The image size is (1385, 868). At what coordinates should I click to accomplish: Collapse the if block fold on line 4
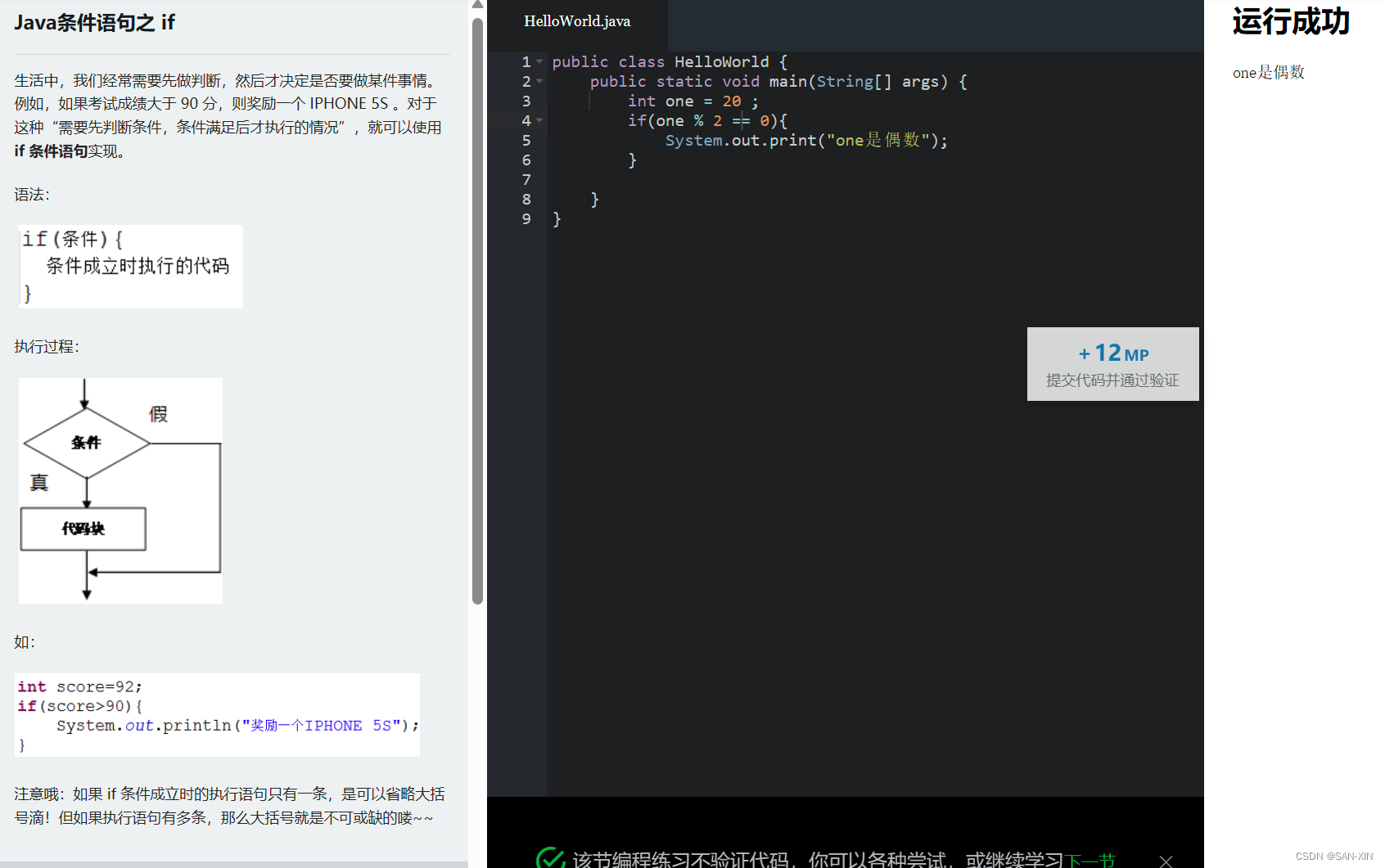tap(539, 121)
